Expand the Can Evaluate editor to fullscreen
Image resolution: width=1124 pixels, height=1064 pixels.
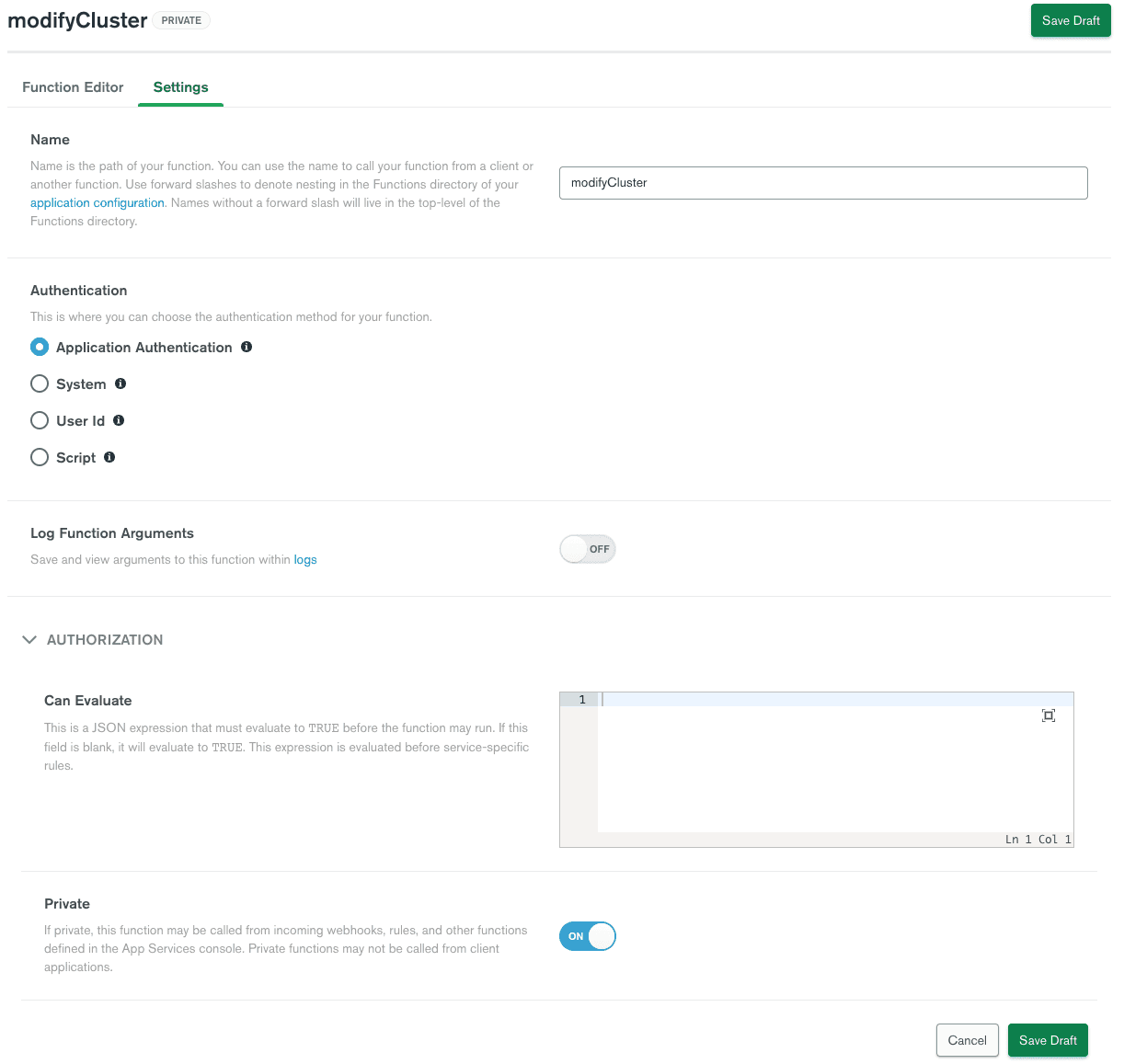[1049, 715]
